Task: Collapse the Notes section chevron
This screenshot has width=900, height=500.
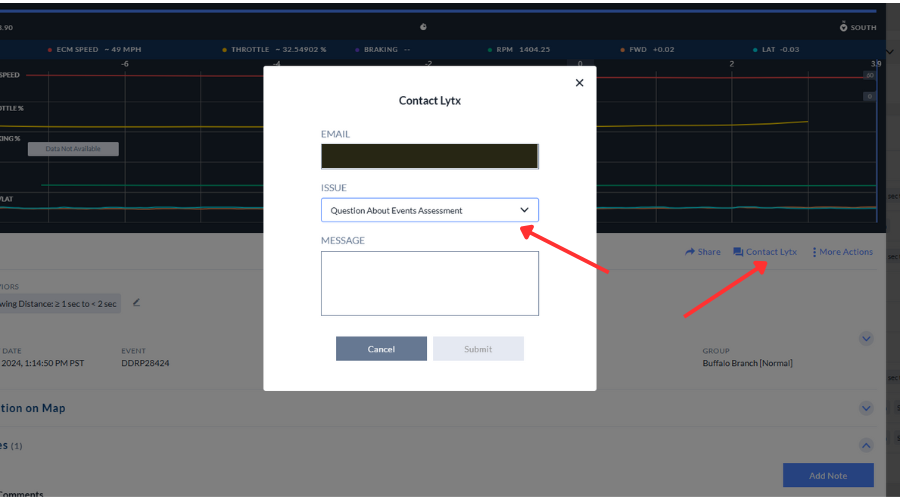Action: [866, 445]
